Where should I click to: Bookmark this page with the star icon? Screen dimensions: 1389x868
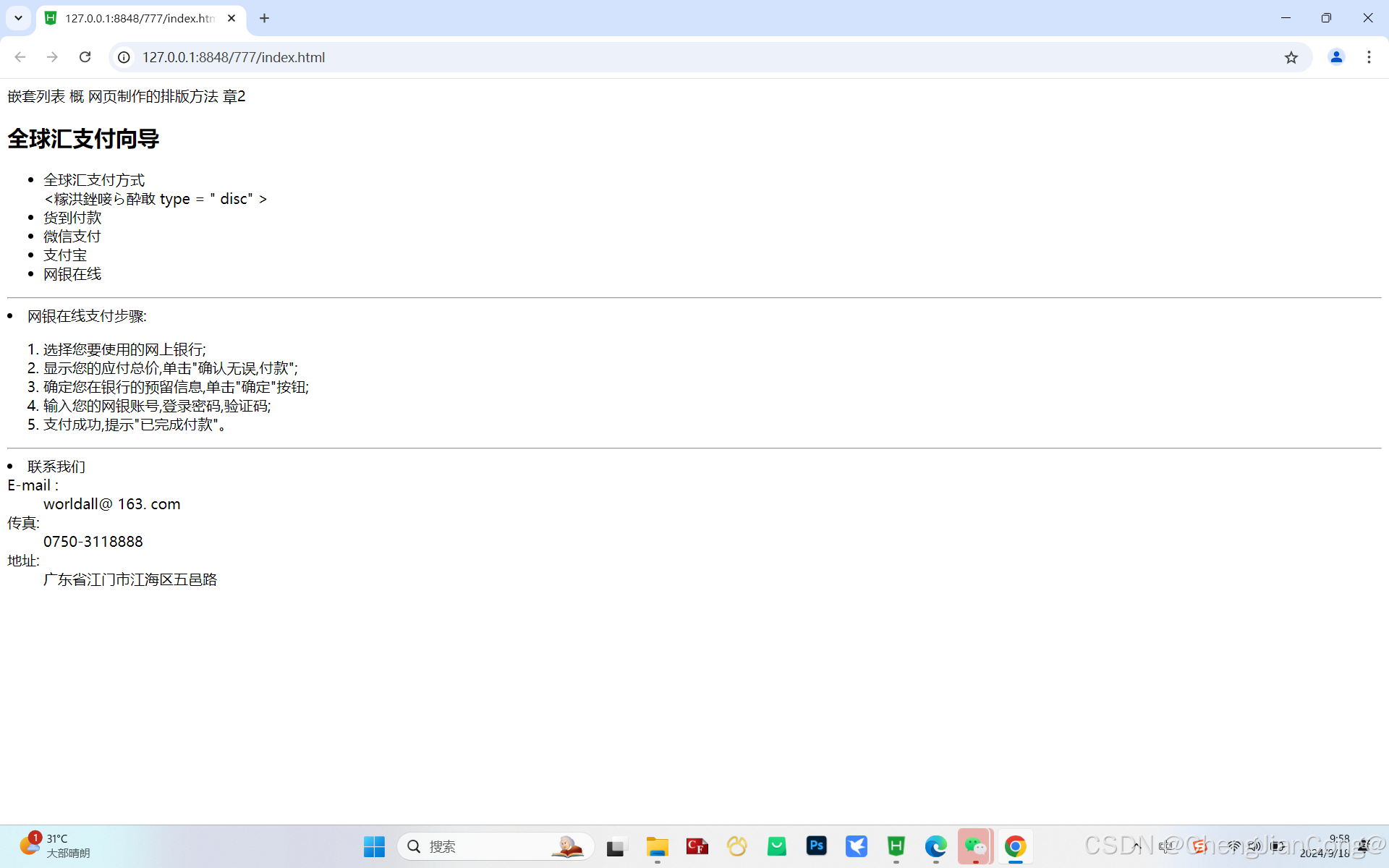click(x=1291, y=57)
